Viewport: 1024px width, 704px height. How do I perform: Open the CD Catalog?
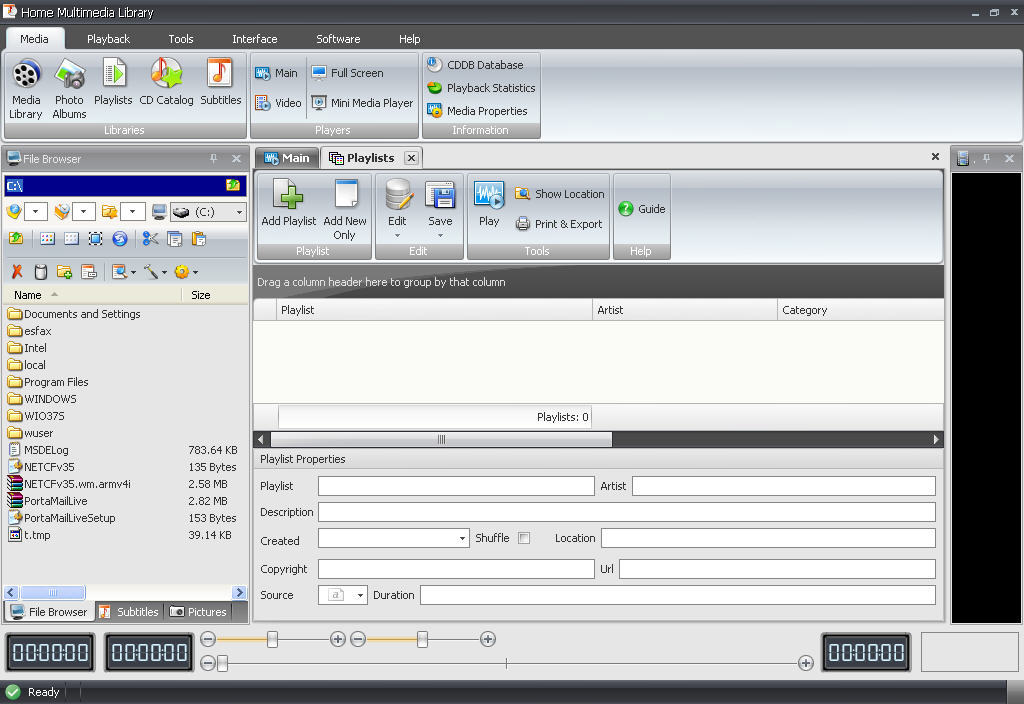coord(167,85)
